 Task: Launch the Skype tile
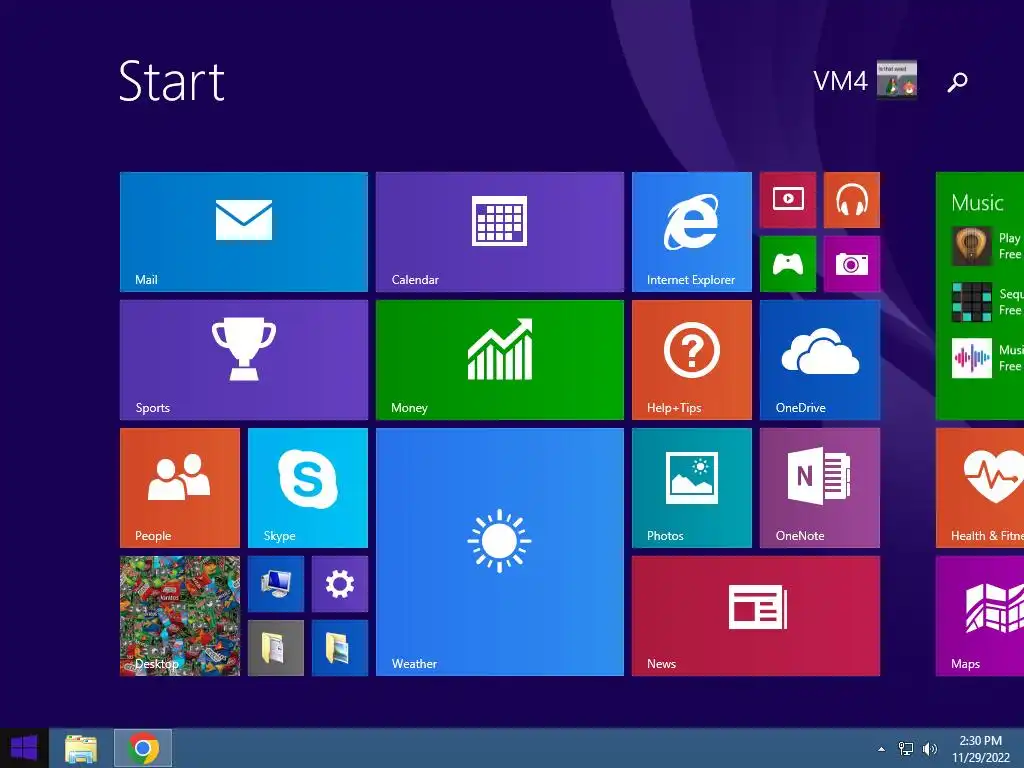tap(308, 488)
